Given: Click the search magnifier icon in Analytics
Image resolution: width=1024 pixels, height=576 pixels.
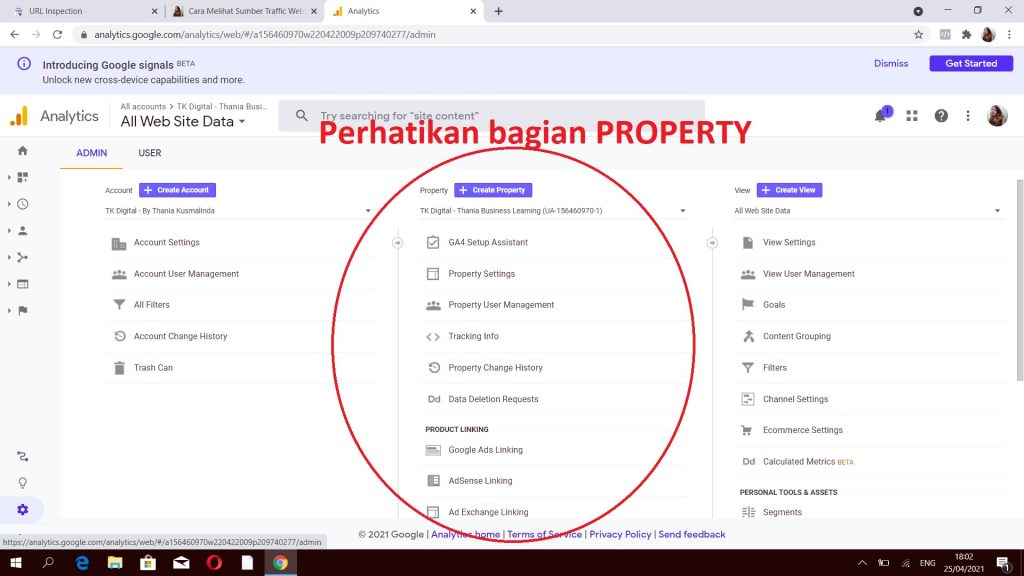Looking at the screenshot, I should click(301, 116).
